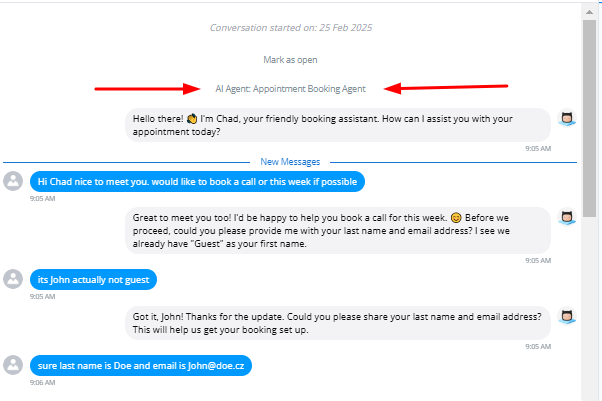Click the "Mark as open" link
Image resolution: width=602 pixels, height=401 pixels.
(x=290, y=60)
